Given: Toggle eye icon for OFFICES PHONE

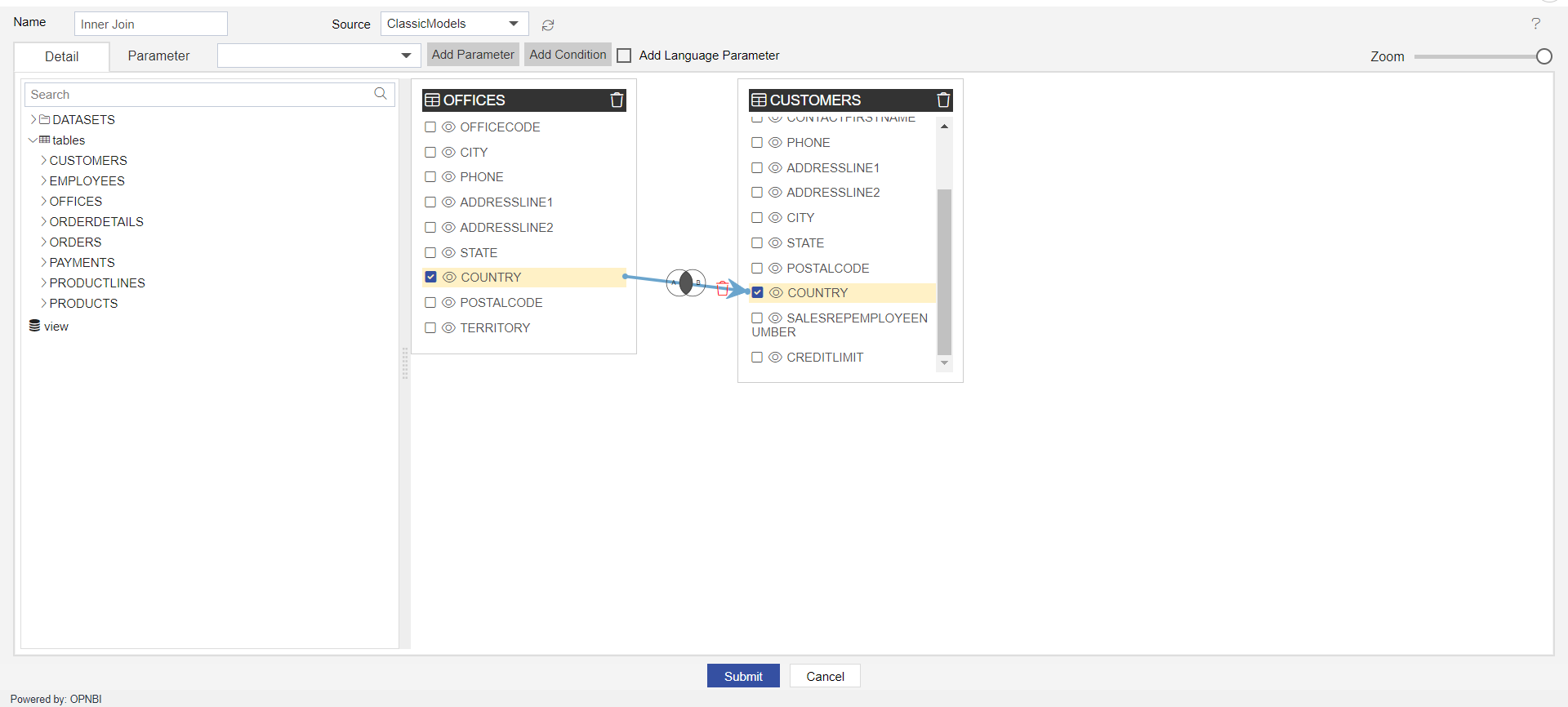Looking at the screenshot, I should 448,177.
